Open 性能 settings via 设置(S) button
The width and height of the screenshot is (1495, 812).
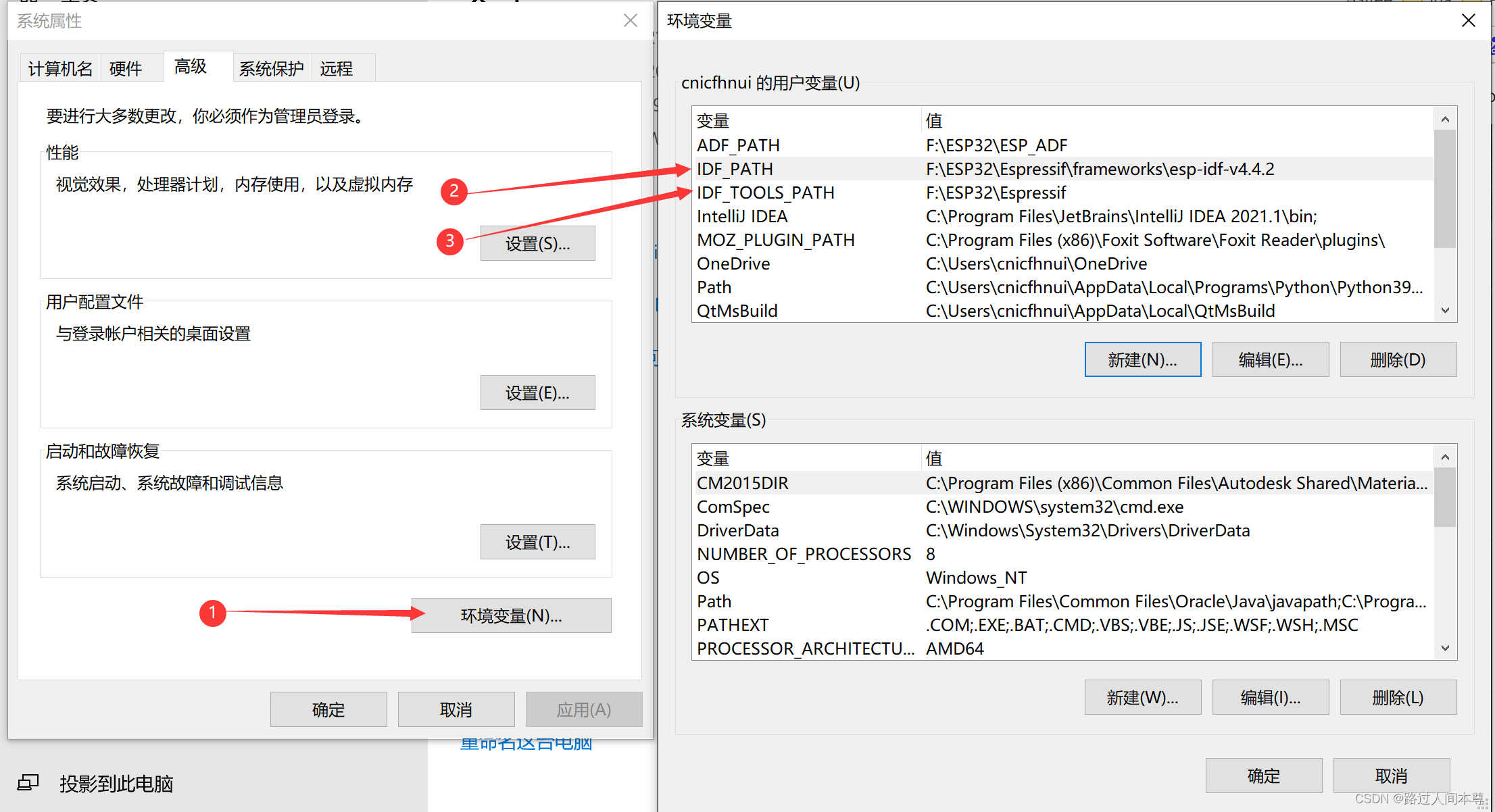pos(537,243)
